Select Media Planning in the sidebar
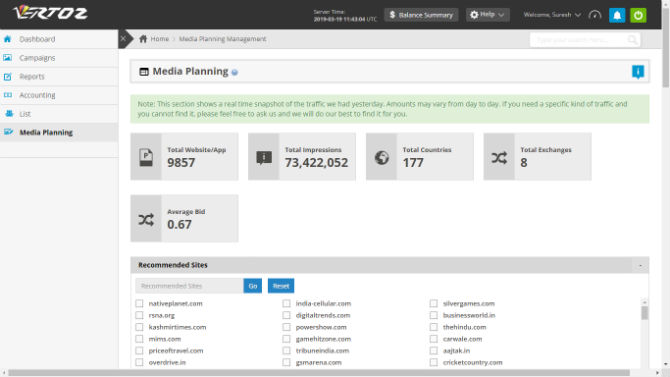670x377 pixels. (59, 132)
